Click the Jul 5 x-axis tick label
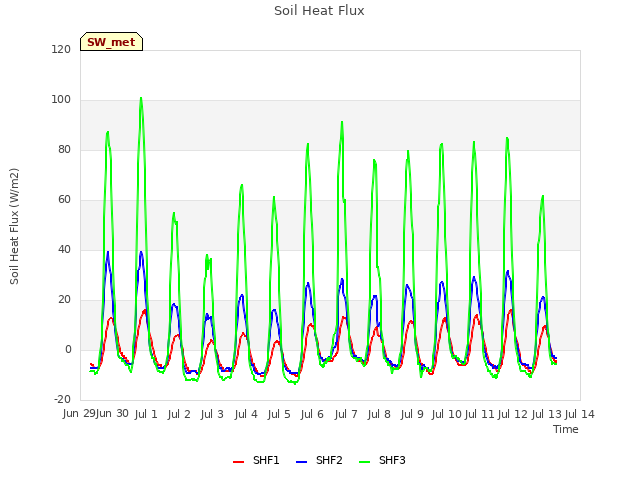 pyautogui.click(x=279, y=414)
